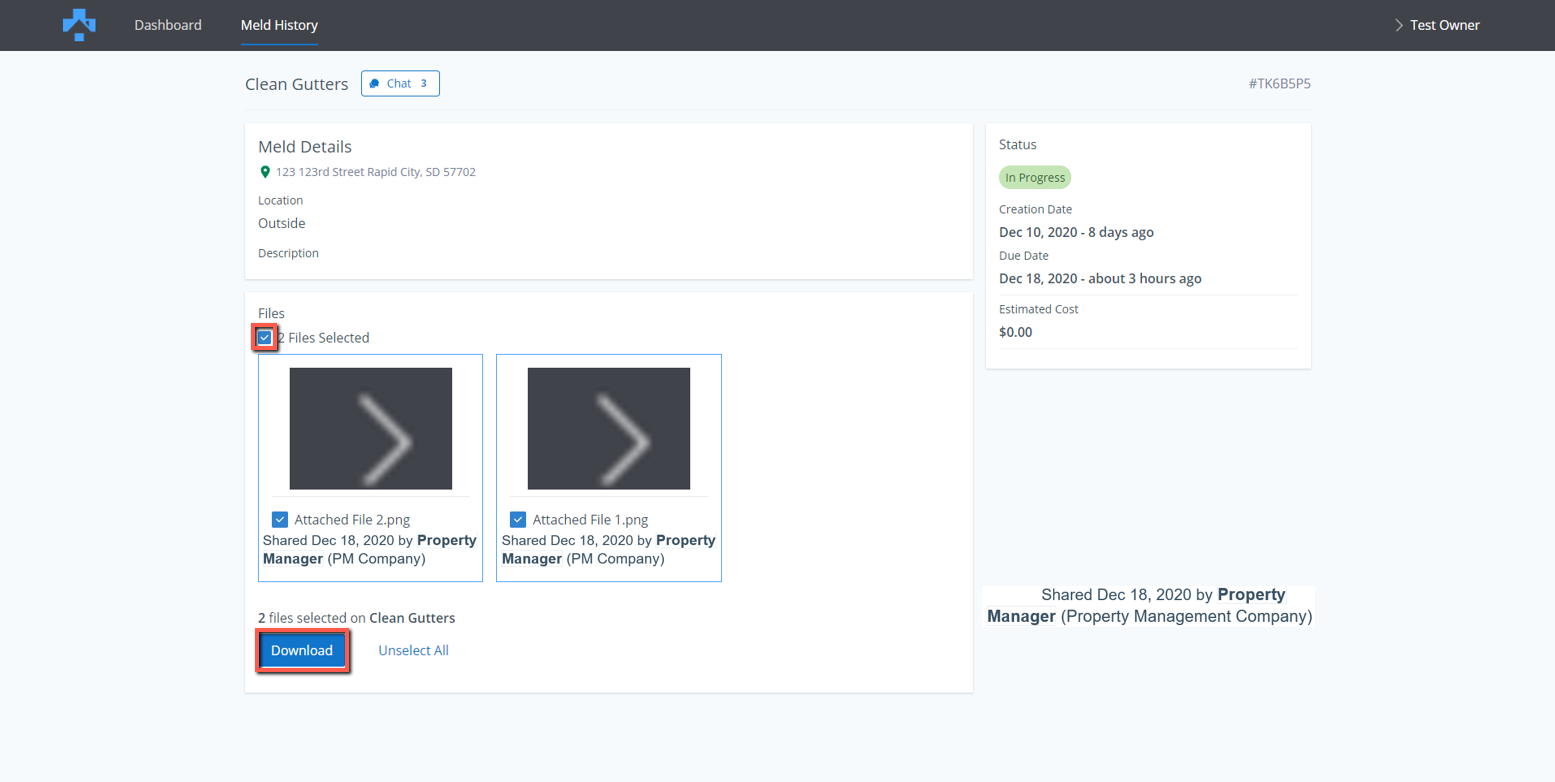Viewport: 1555px width, 782px height.
Task: Click the 123 123rd Street address text
Action: [376, 172]
